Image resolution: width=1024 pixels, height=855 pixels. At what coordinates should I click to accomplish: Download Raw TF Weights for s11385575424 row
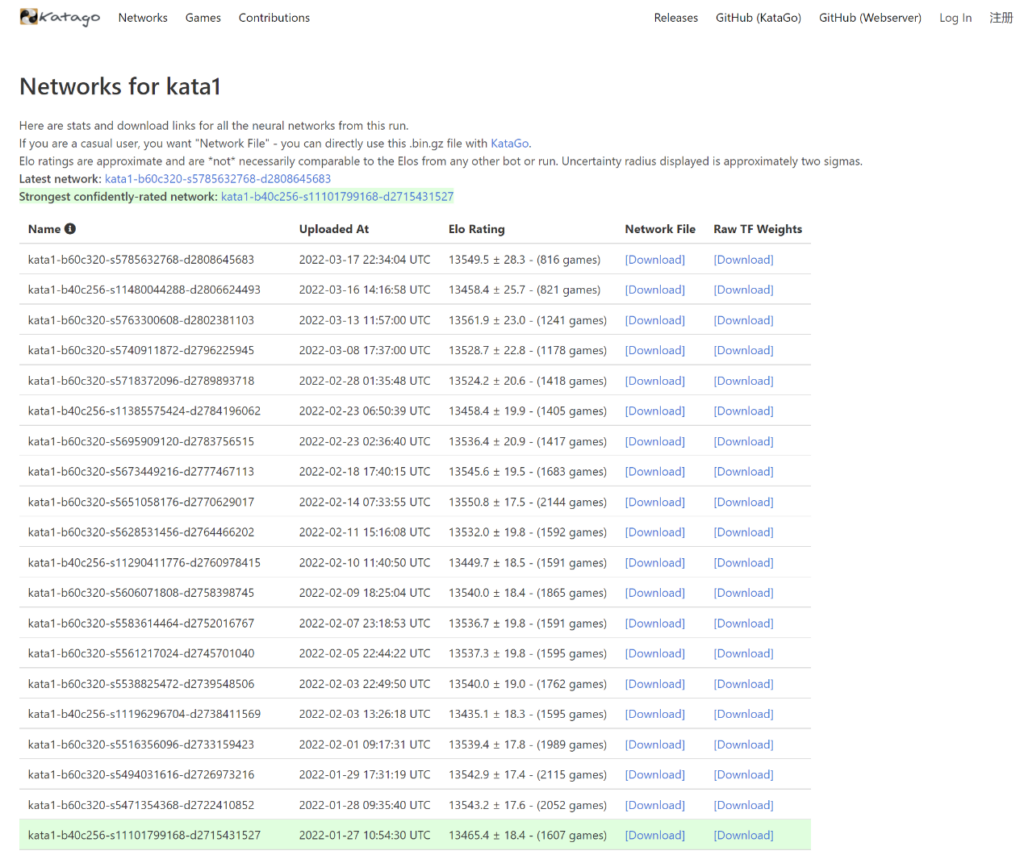(x=743, y=411)
